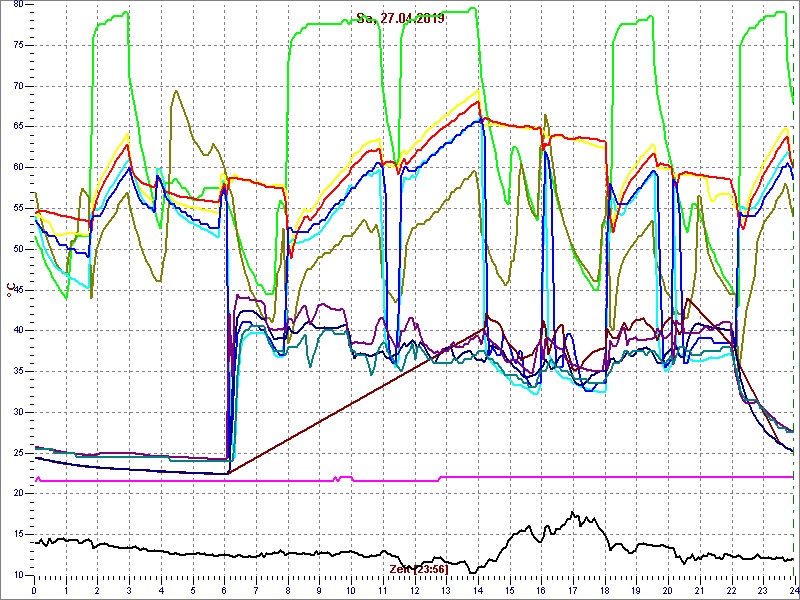This screenshot has height=600, width=800.
Task: Click the yellow curve's peak near hour 14
Action: (x=478, y=91)
